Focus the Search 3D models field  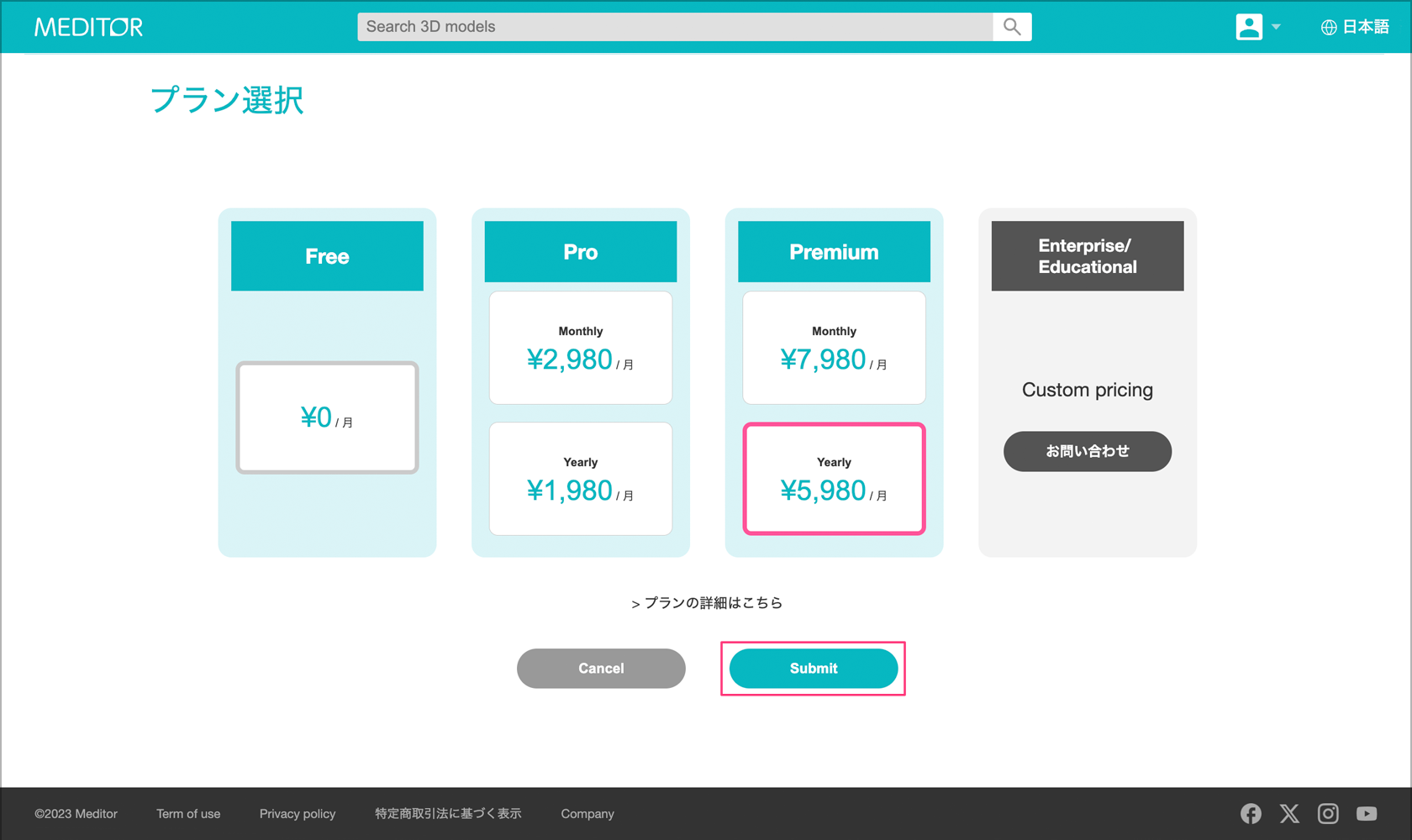coord(674,27)
